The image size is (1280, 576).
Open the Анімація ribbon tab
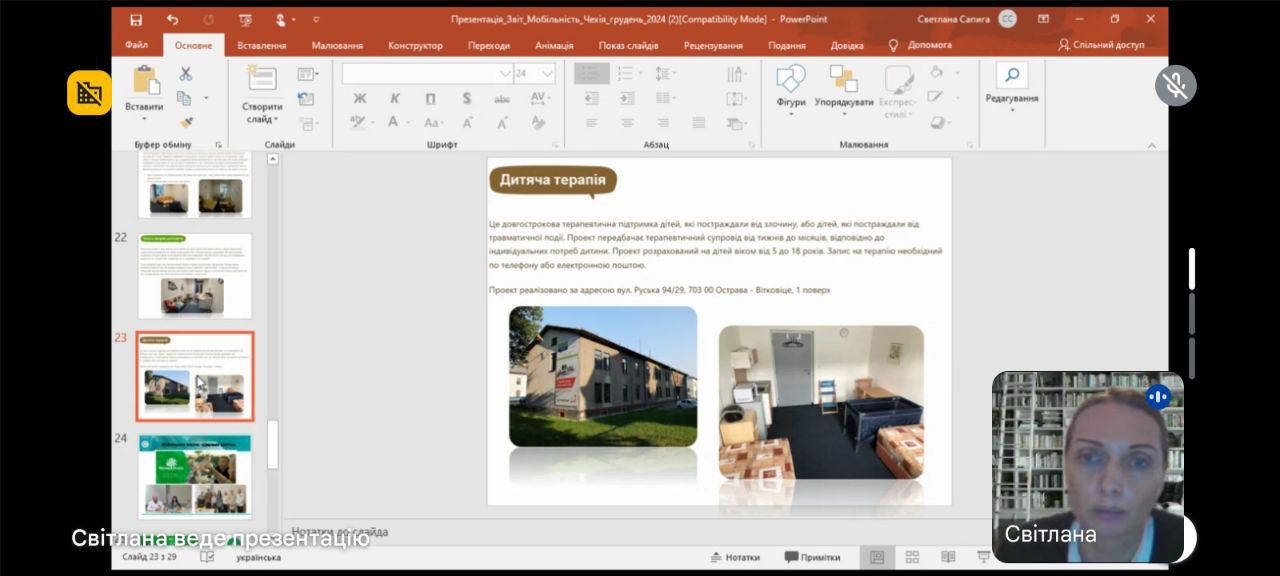pyautogui.click(x=554, y=45)
